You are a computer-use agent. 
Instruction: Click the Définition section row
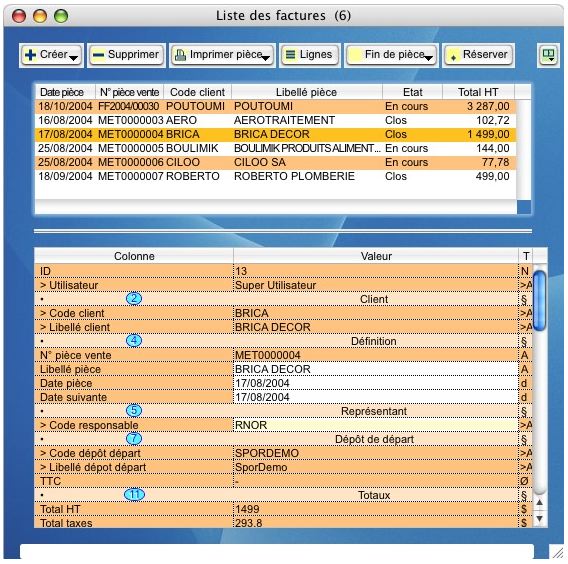tap(283, 341)
